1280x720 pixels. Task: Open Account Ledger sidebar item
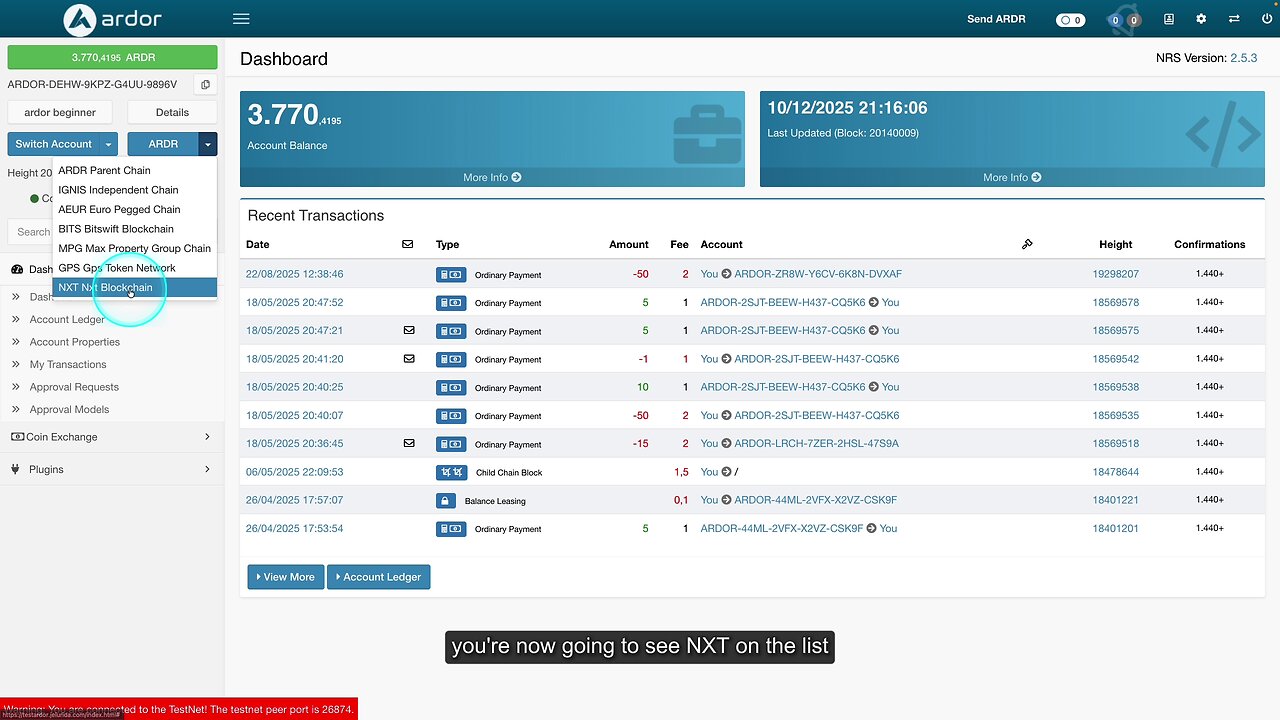pos(67,319)
